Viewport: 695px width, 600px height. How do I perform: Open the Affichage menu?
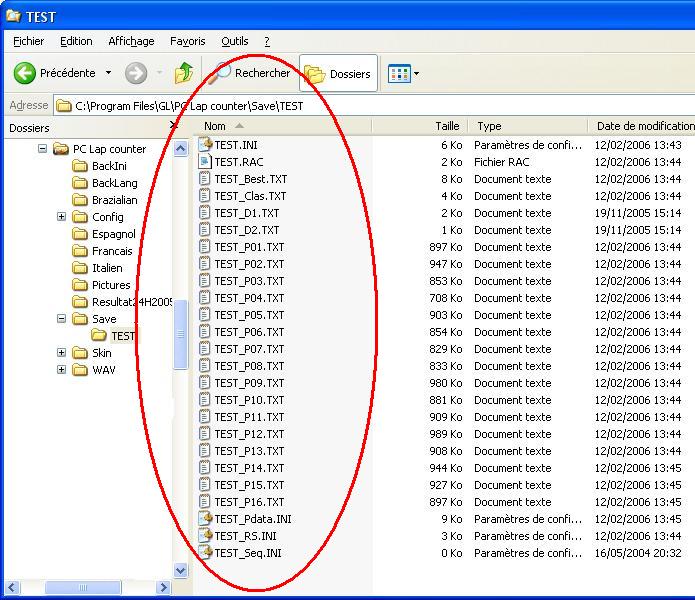(x=131, y=41)
